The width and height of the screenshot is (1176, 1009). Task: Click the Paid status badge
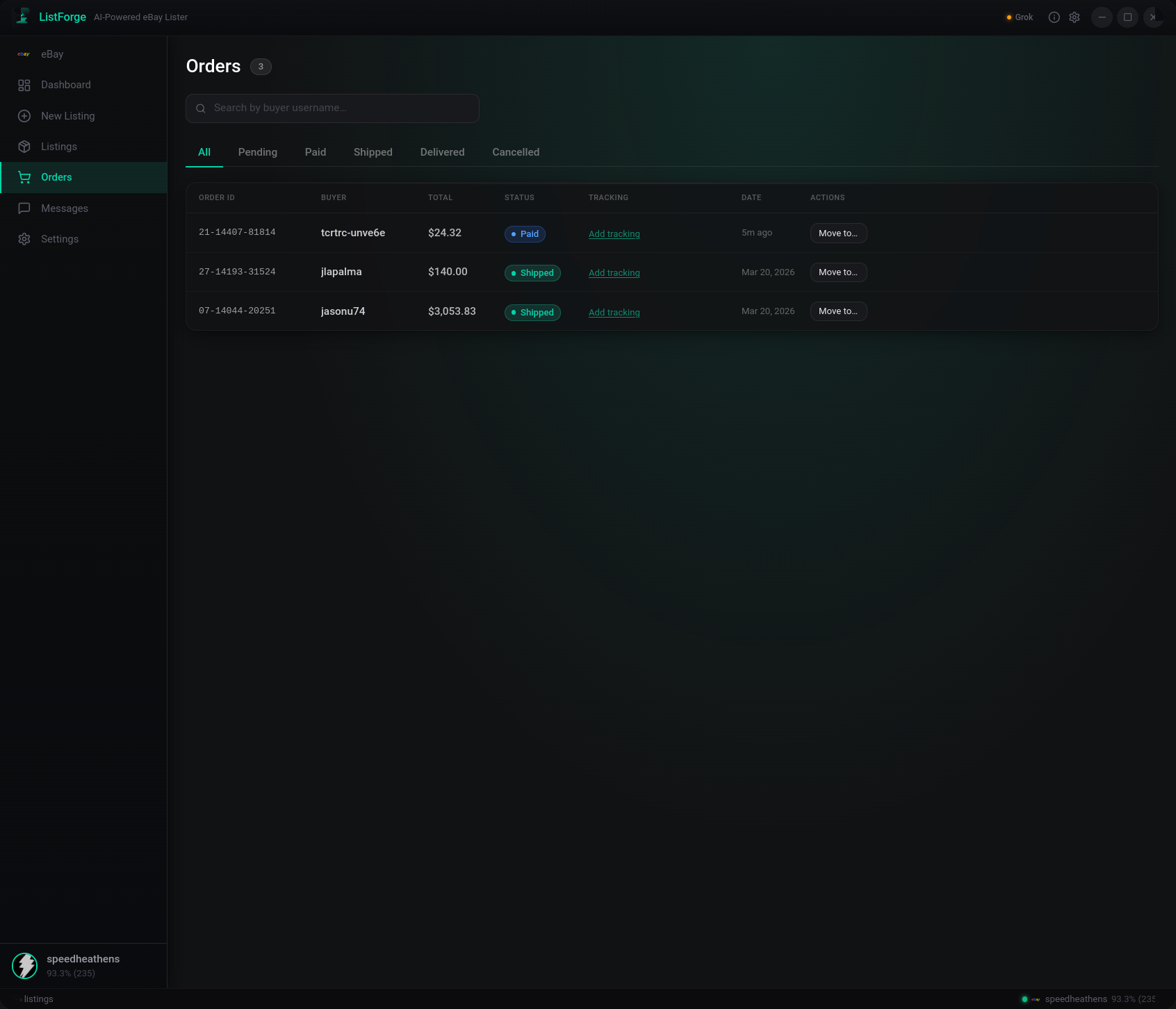525,234
